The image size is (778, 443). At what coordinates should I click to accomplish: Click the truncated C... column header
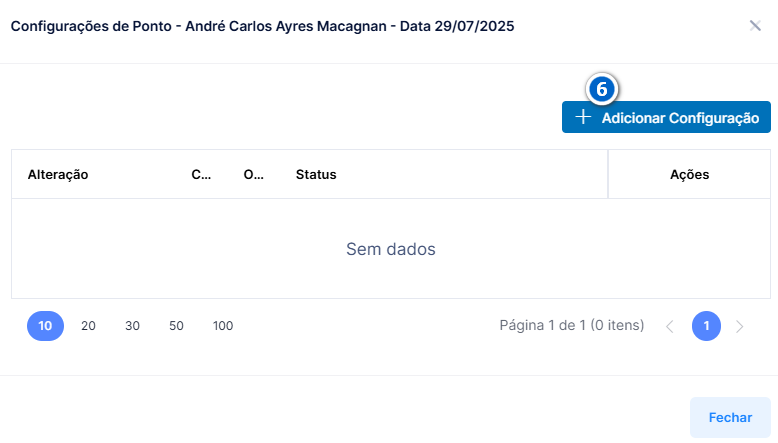tap(201, 175)
